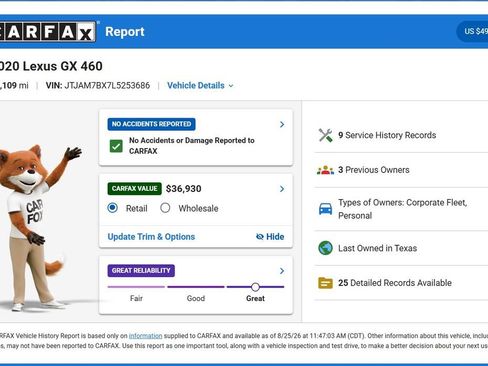Expand the Vehicle Details dropdown
The image size is (488, 366).
(x=200, y=86)
